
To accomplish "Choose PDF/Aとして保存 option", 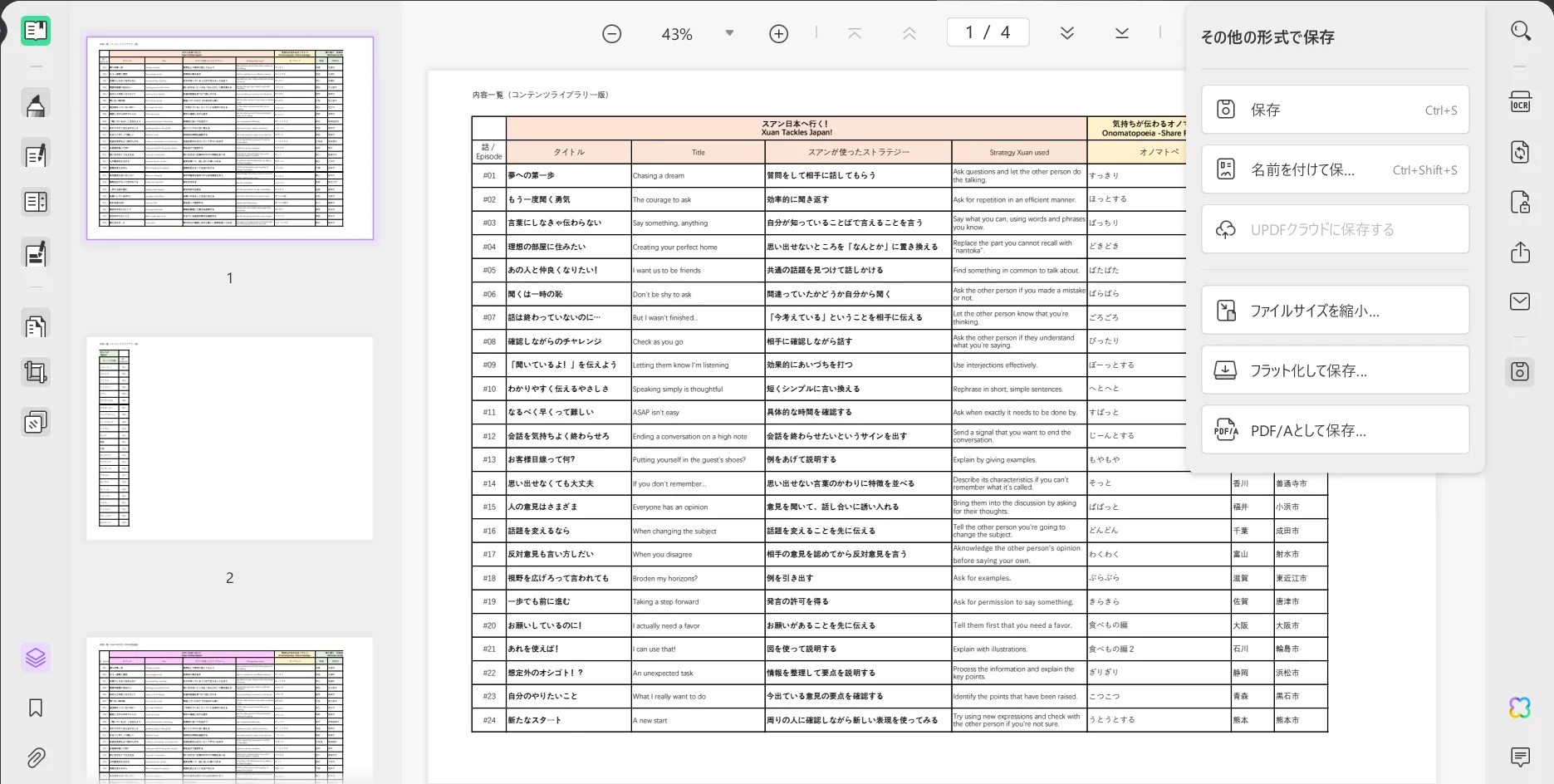I will pyautogui.click(x=1335, y=430).
